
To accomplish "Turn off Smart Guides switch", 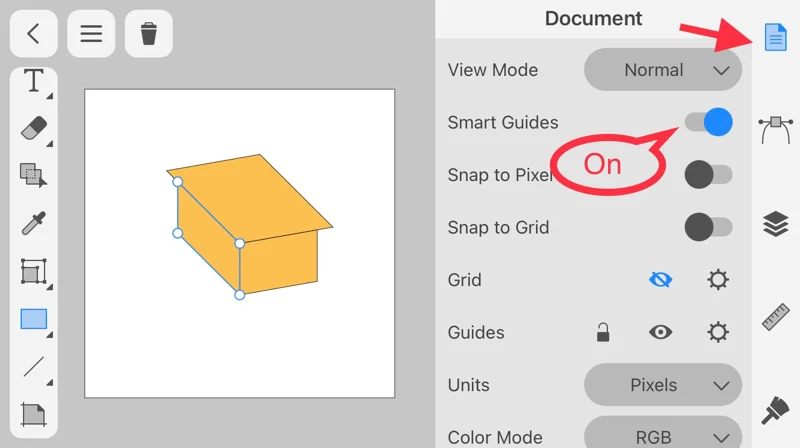I will [x=708, y=122].
